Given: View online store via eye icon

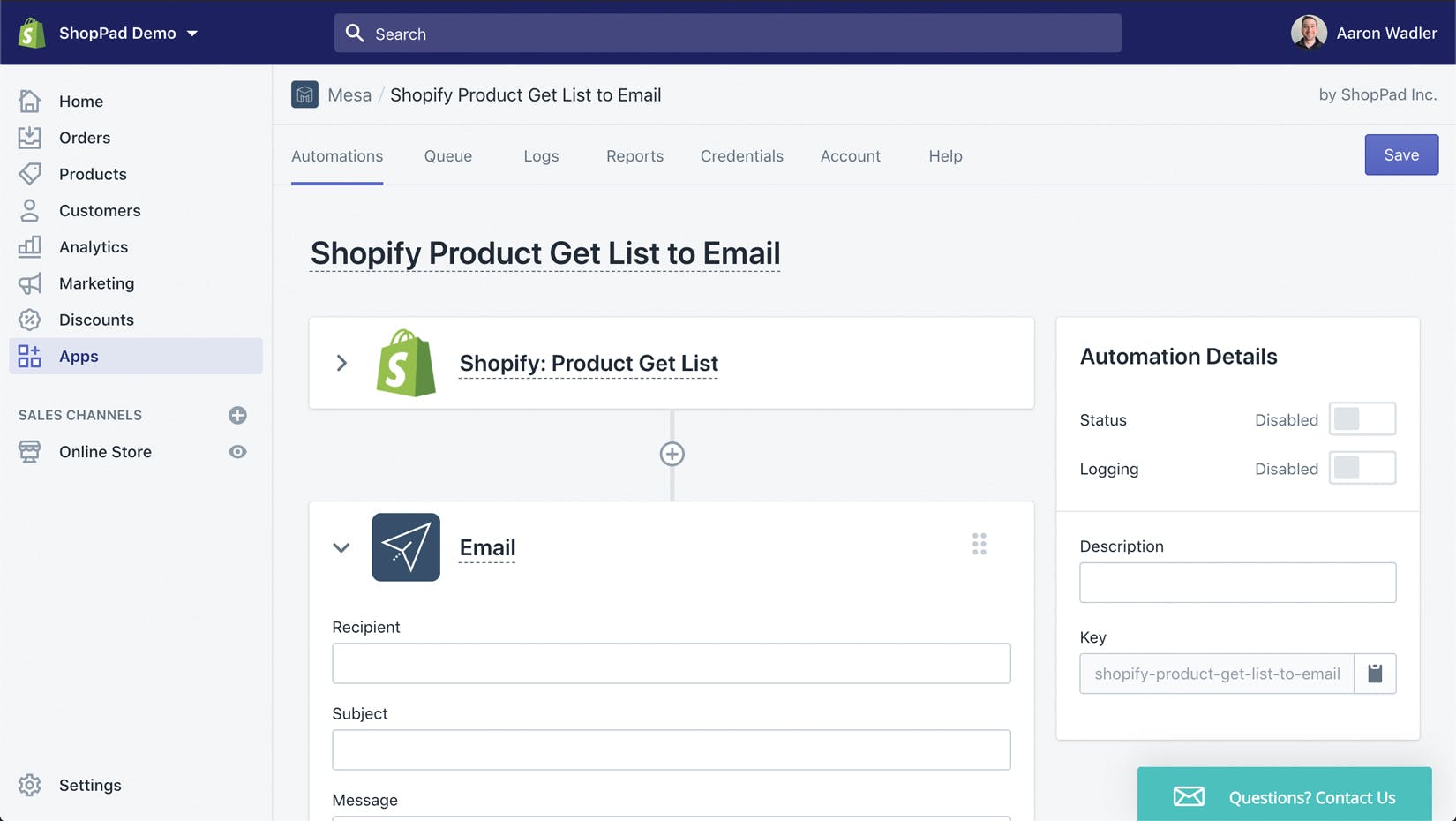Looking at the screenshot, I should 237,451.
